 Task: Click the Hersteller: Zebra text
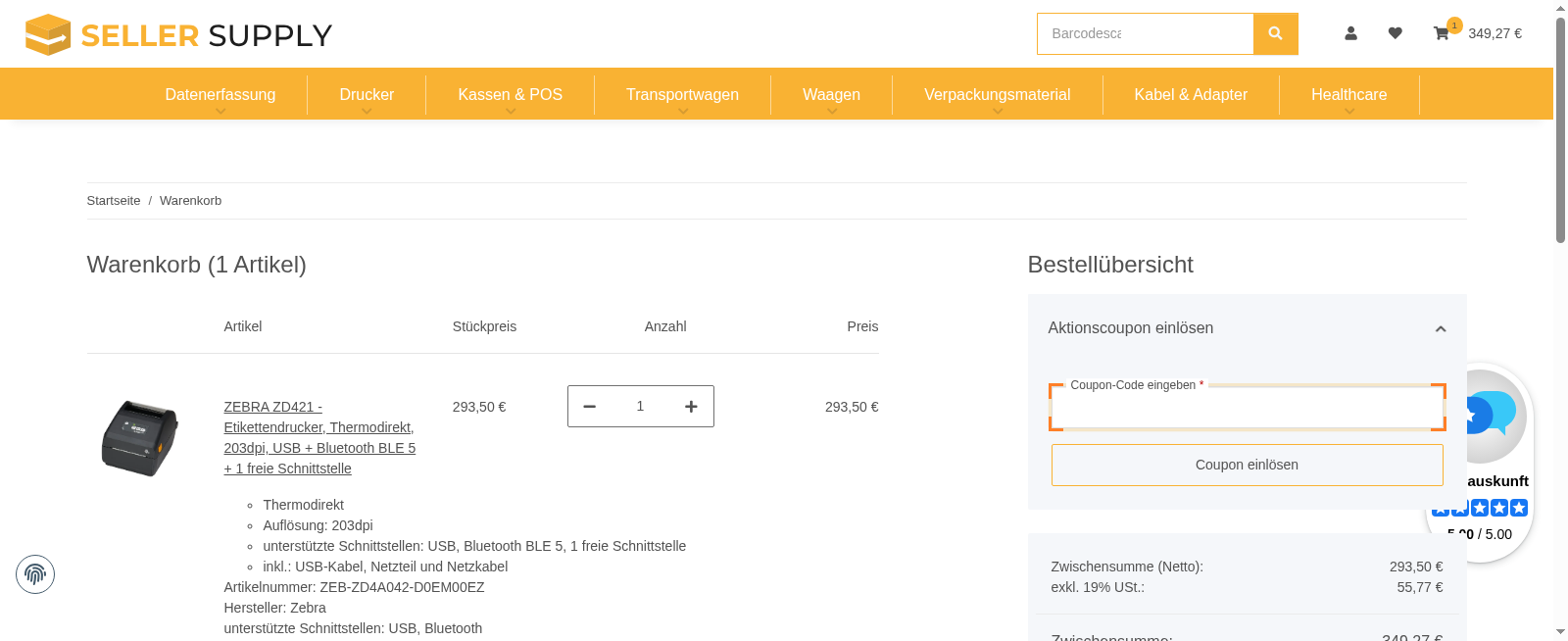click(274, 608)
